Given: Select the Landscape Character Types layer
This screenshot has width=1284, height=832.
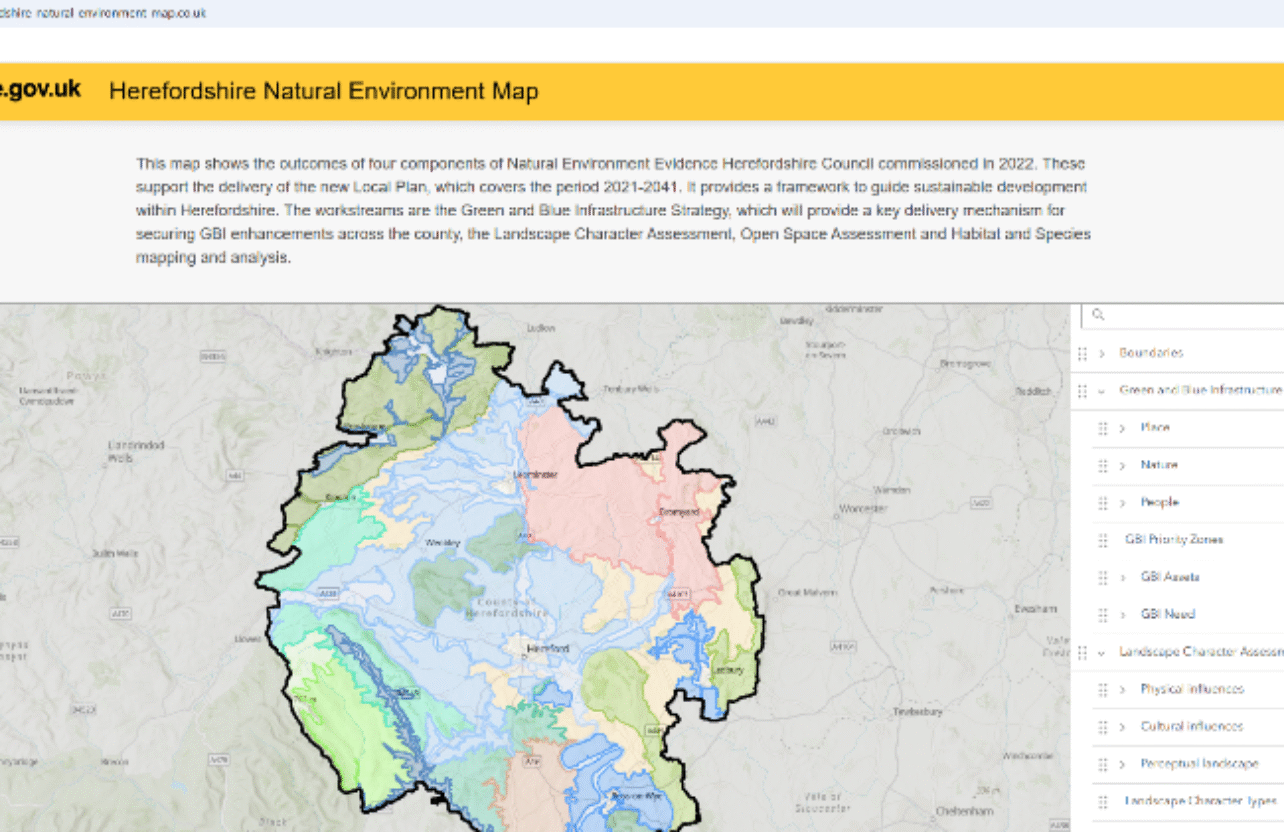Looking at the screenshot, I should [1200, 802].
